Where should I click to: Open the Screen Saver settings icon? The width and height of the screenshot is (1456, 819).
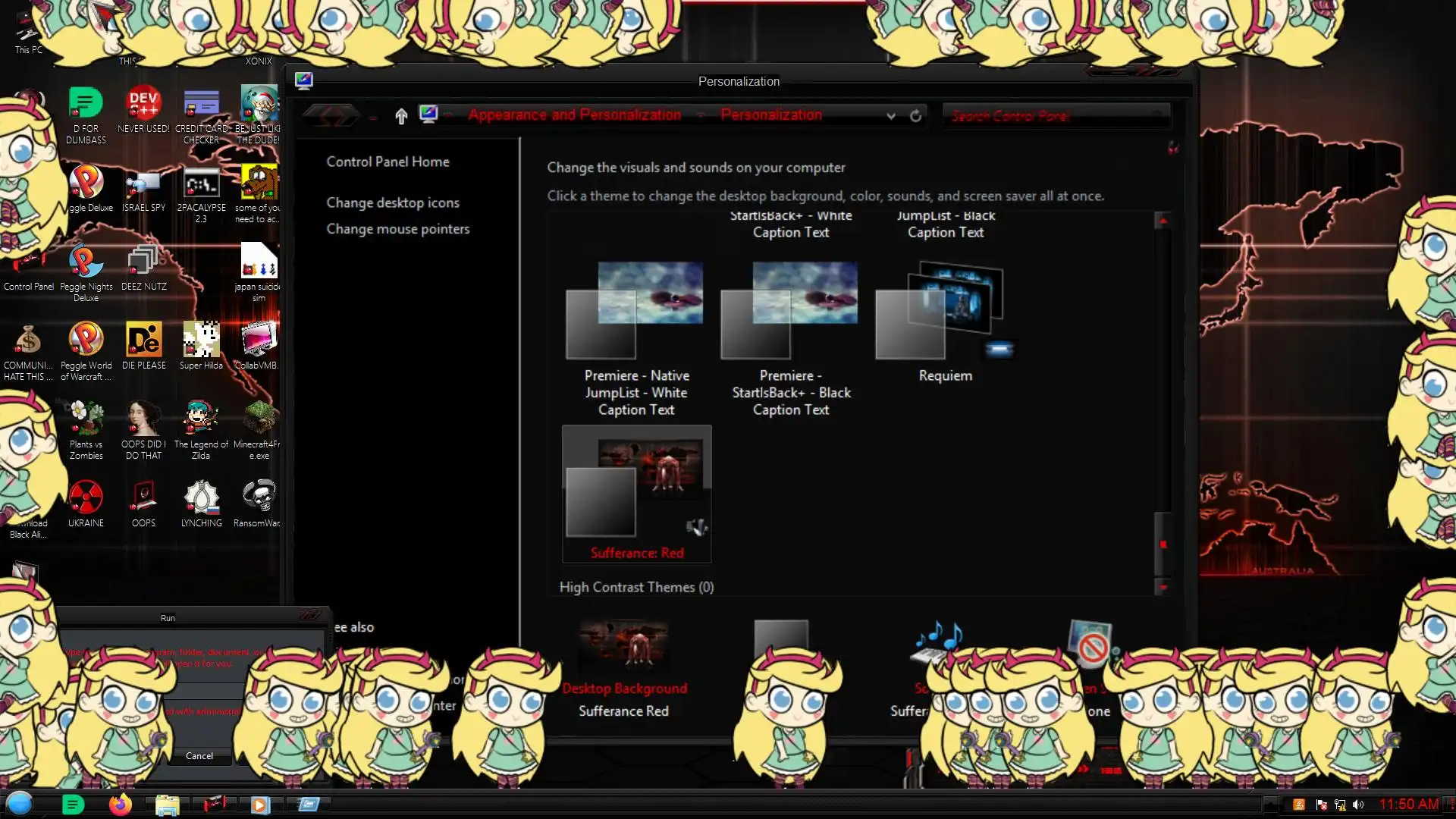tap(1090, 641)
